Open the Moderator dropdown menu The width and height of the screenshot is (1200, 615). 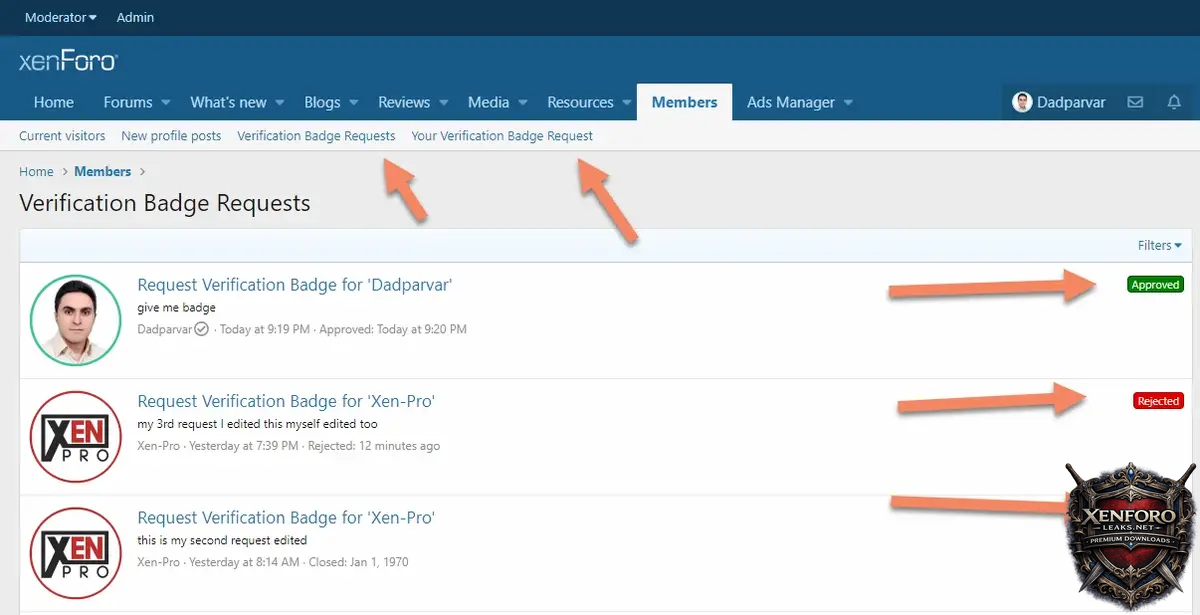click(x=60, y=17)
